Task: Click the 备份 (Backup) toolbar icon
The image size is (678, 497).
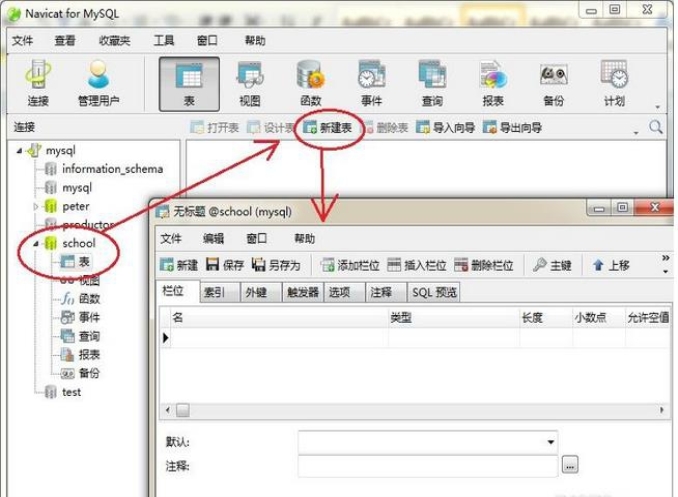Action: coord(553,83)
